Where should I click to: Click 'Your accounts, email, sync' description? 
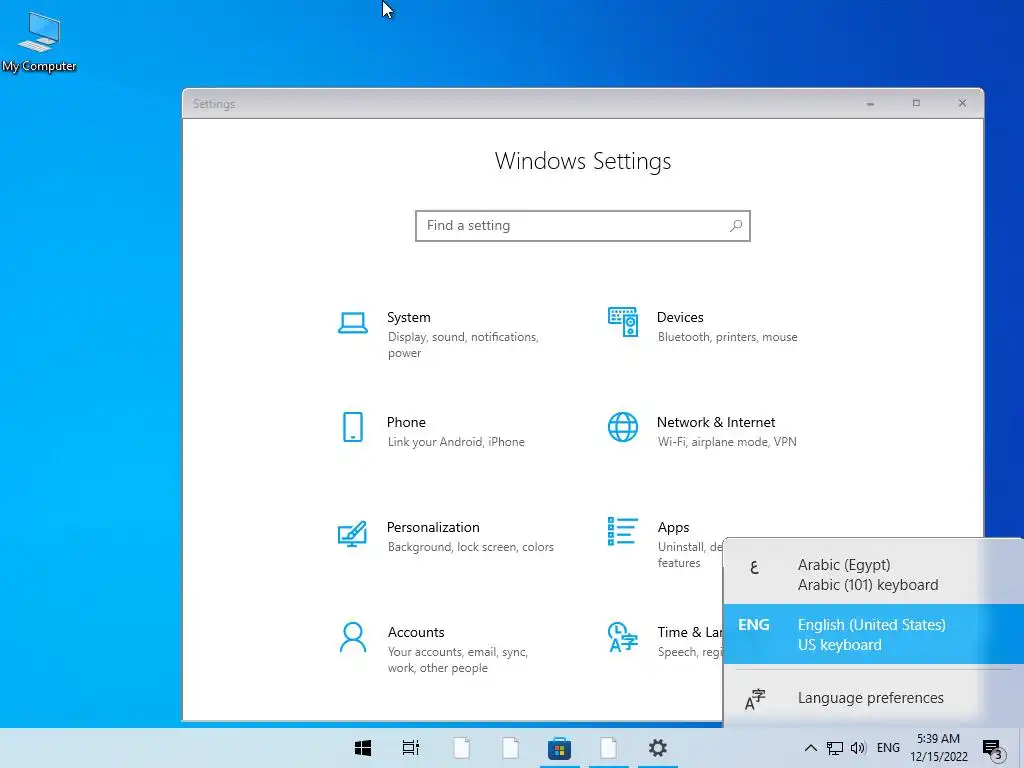coord(458,660)
